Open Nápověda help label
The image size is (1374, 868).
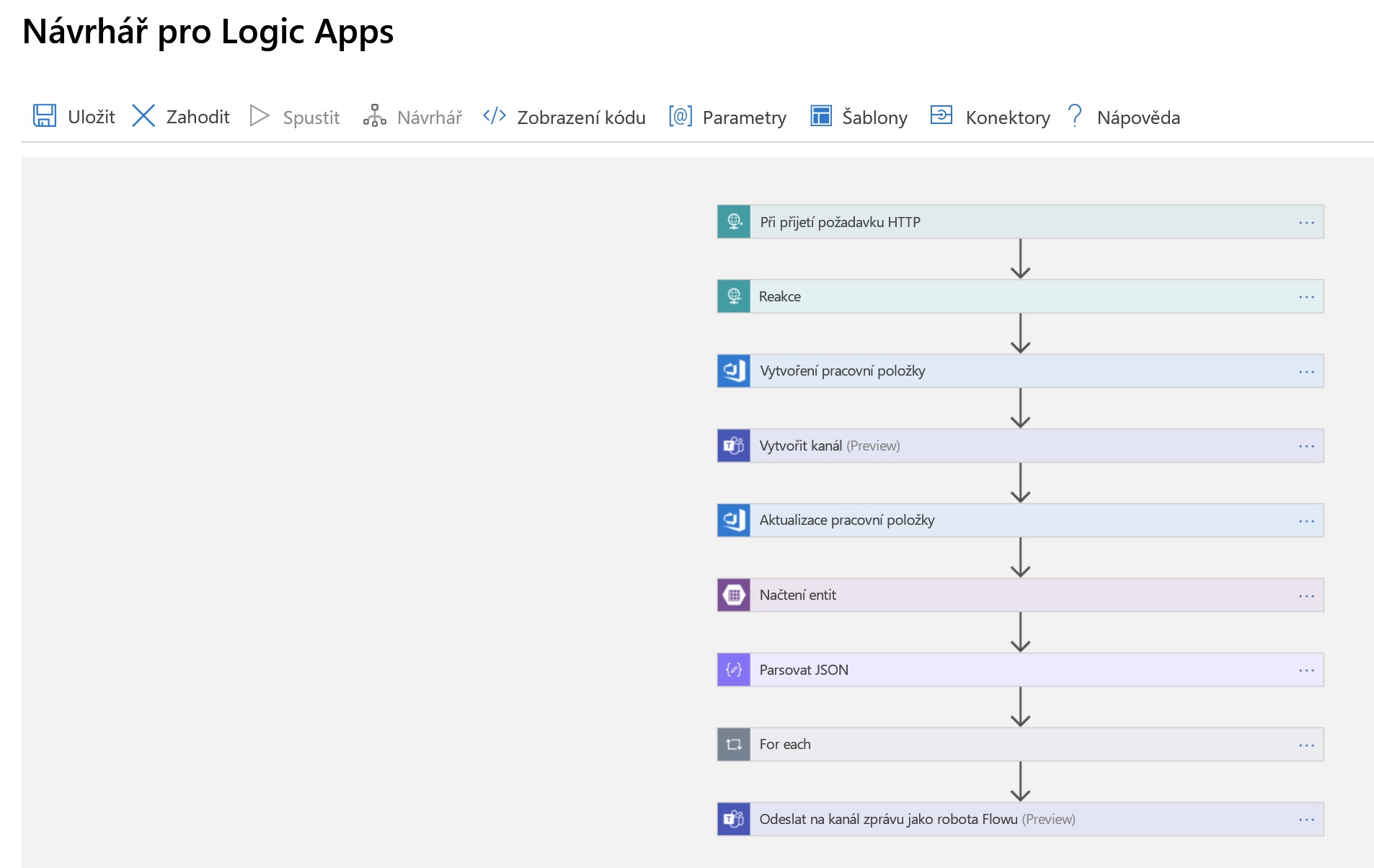coord(1138,117)
